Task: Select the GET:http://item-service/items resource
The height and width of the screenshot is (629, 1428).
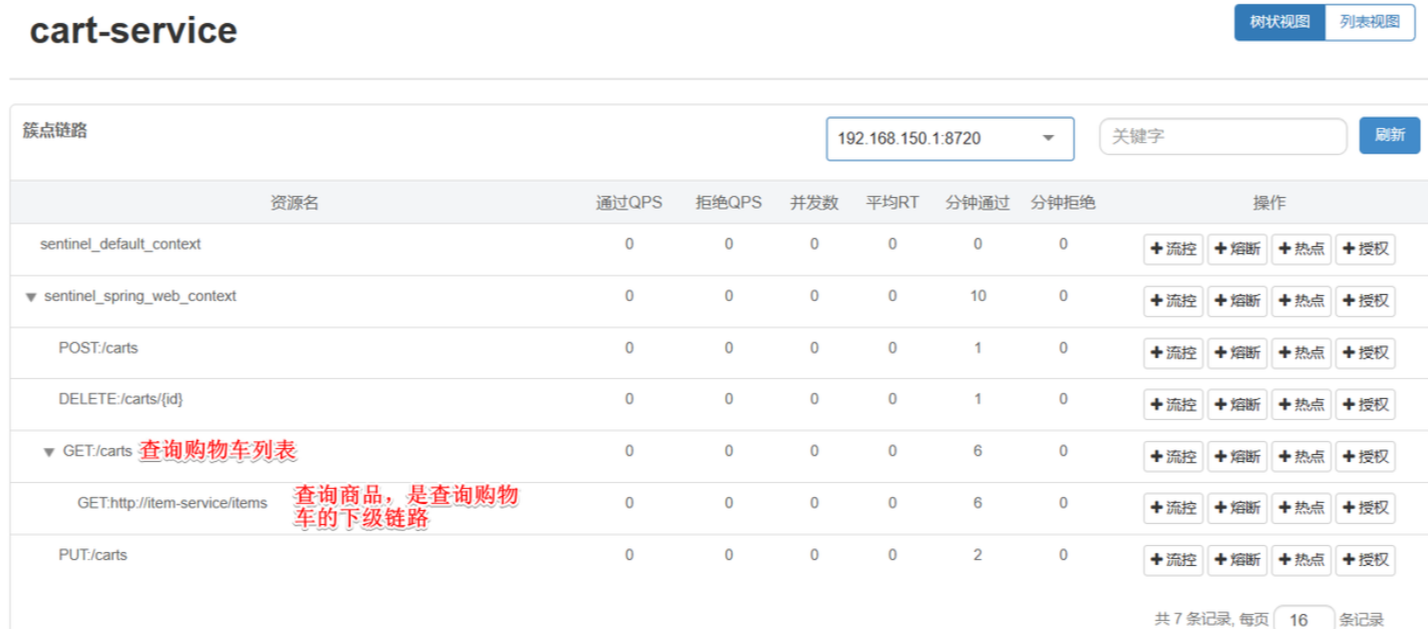Action: tap(172, 503)
